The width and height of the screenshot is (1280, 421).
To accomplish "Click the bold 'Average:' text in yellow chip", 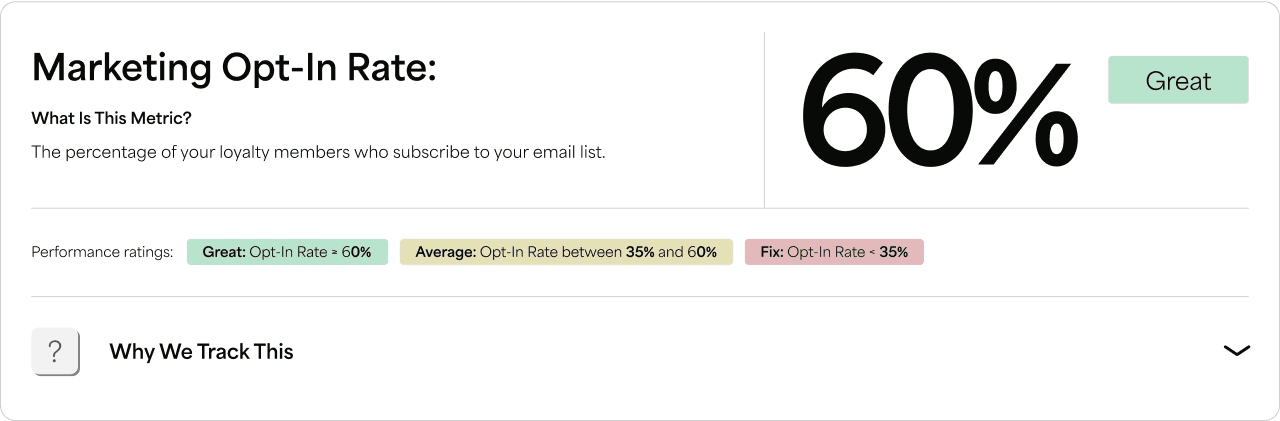I will pyautogui.click(x=445, y=252).
